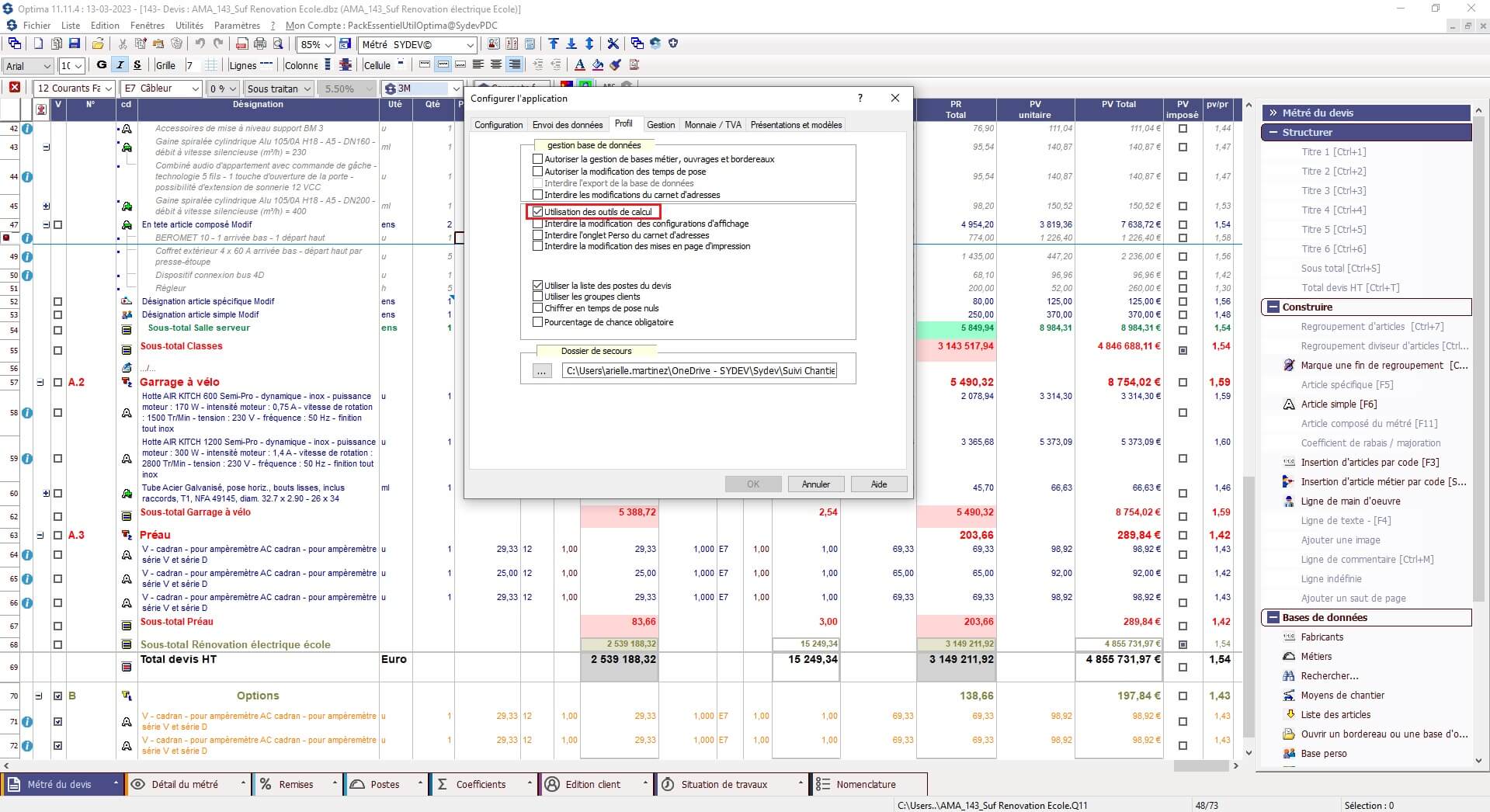
Task: Click the Aide button in dialog
Action: point(879,484)
